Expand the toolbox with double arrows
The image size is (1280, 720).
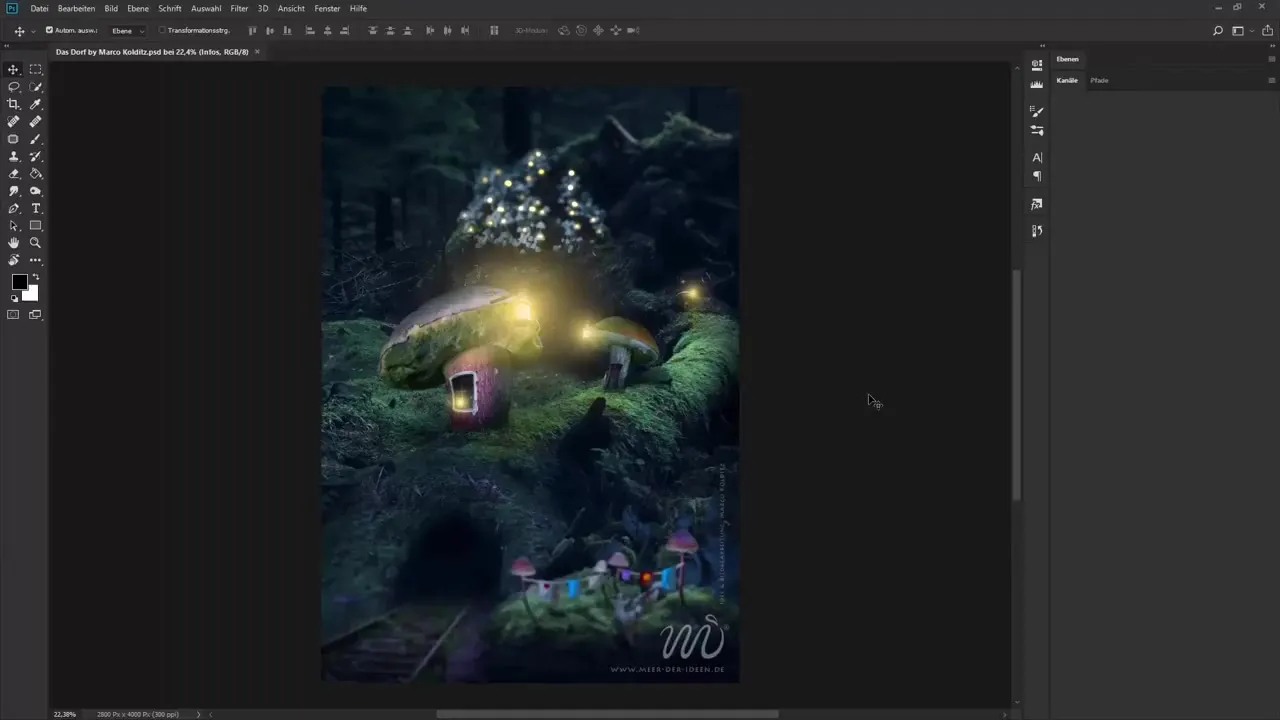click(8, 46)
